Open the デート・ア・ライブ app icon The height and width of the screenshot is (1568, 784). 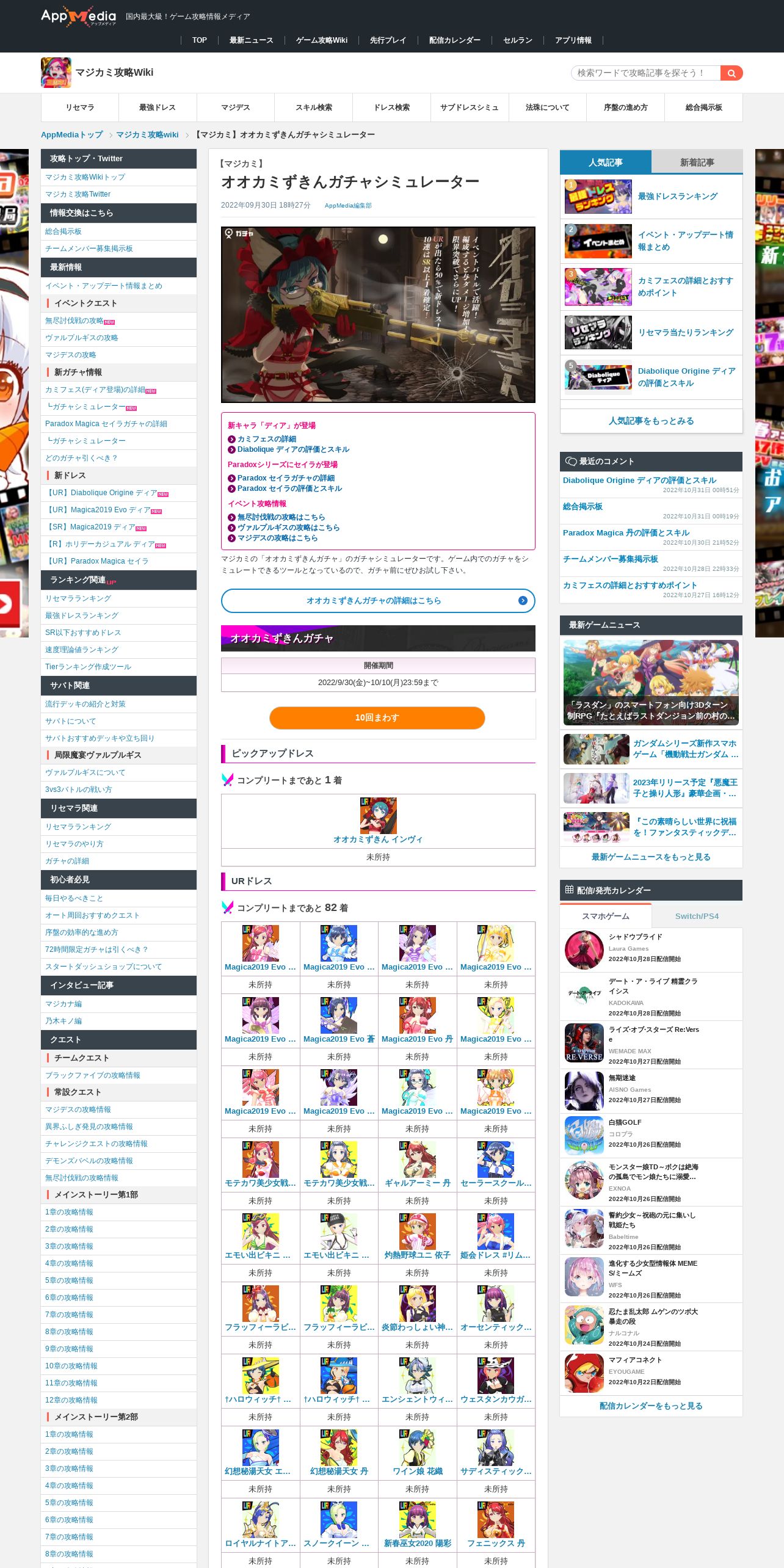(584, 994)
